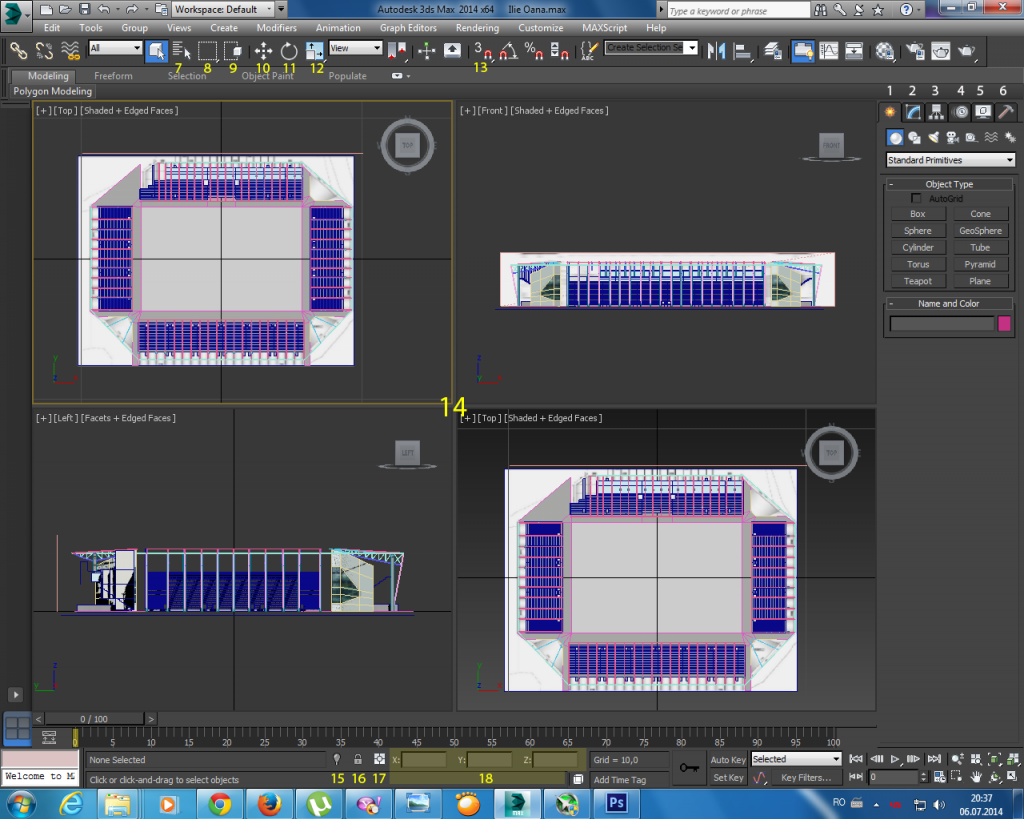Click the time slider showing 0 / 100
The width and height of the screenshot is (1024, 819).
pos(93,719)
